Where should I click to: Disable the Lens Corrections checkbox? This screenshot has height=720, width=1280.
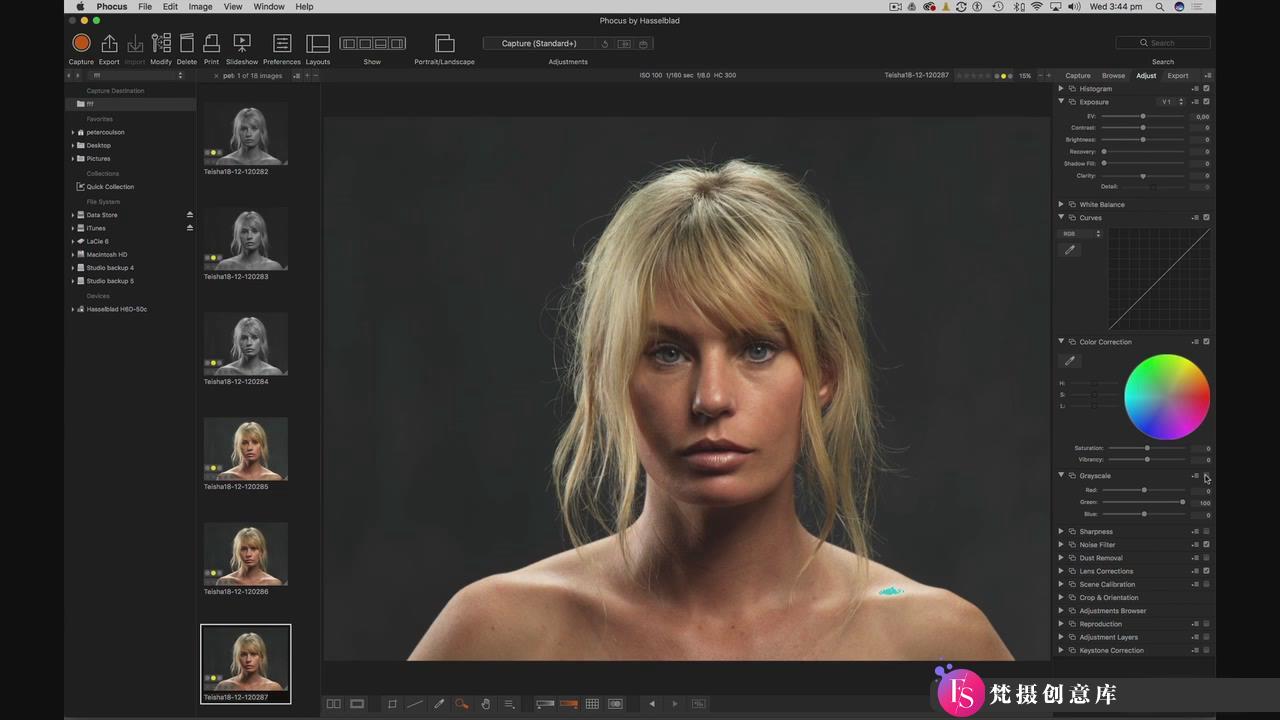1207,571
